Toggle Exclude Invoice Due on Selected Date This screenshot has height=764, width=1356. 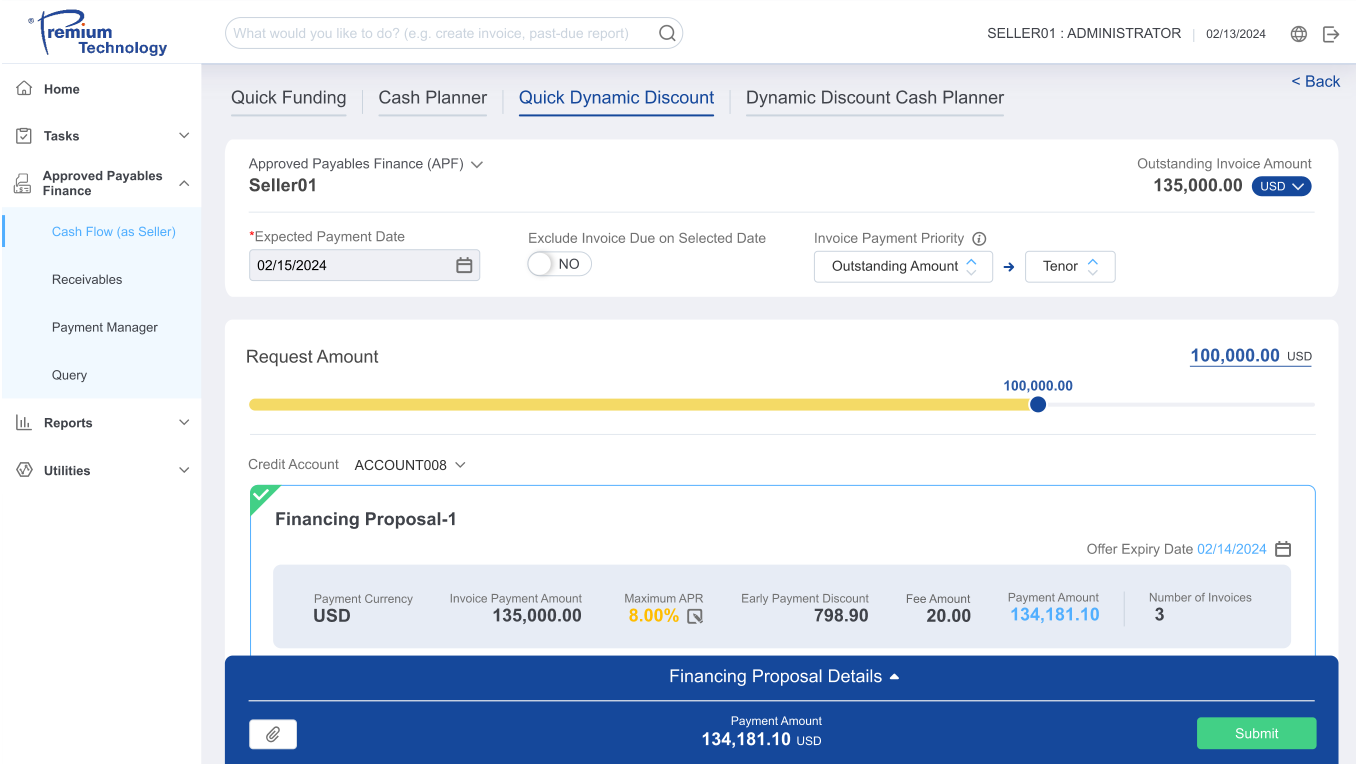tap(559, 264)
